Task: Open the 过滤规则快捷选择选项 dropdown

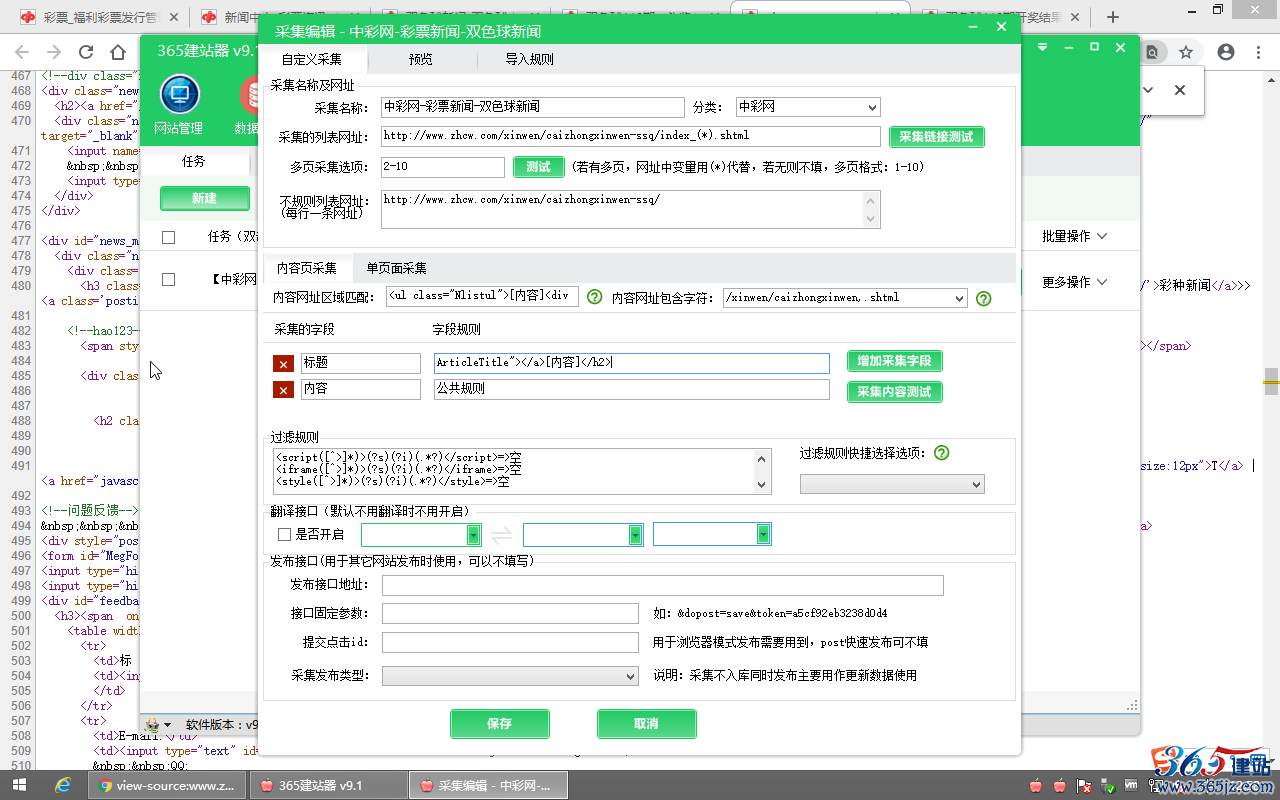Action: pos(892,484)
